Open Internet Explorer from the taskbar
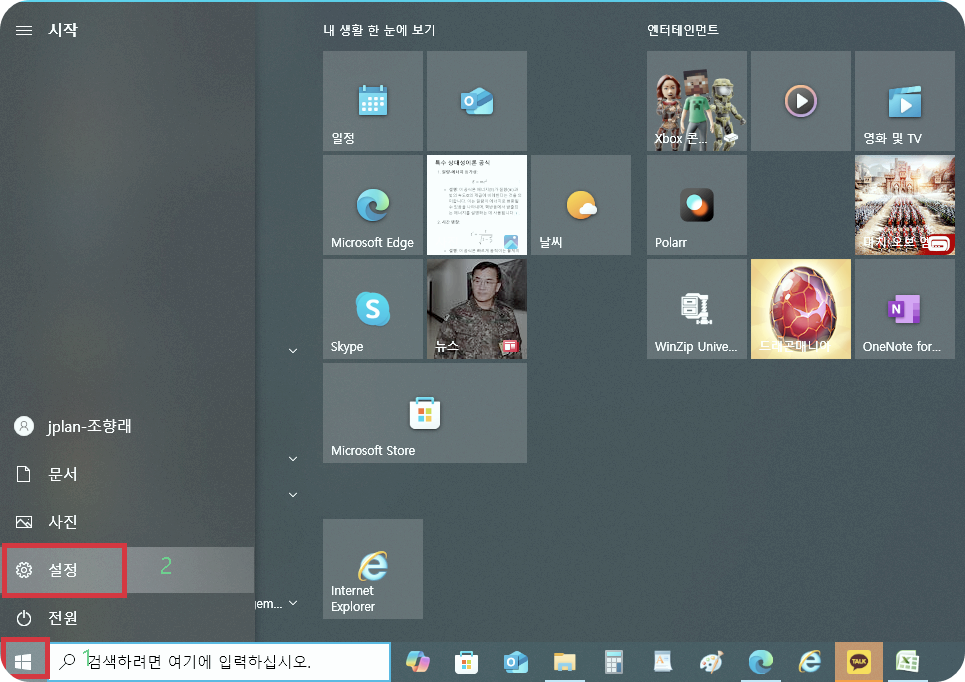The image size is (965, 682). (810, 662)
